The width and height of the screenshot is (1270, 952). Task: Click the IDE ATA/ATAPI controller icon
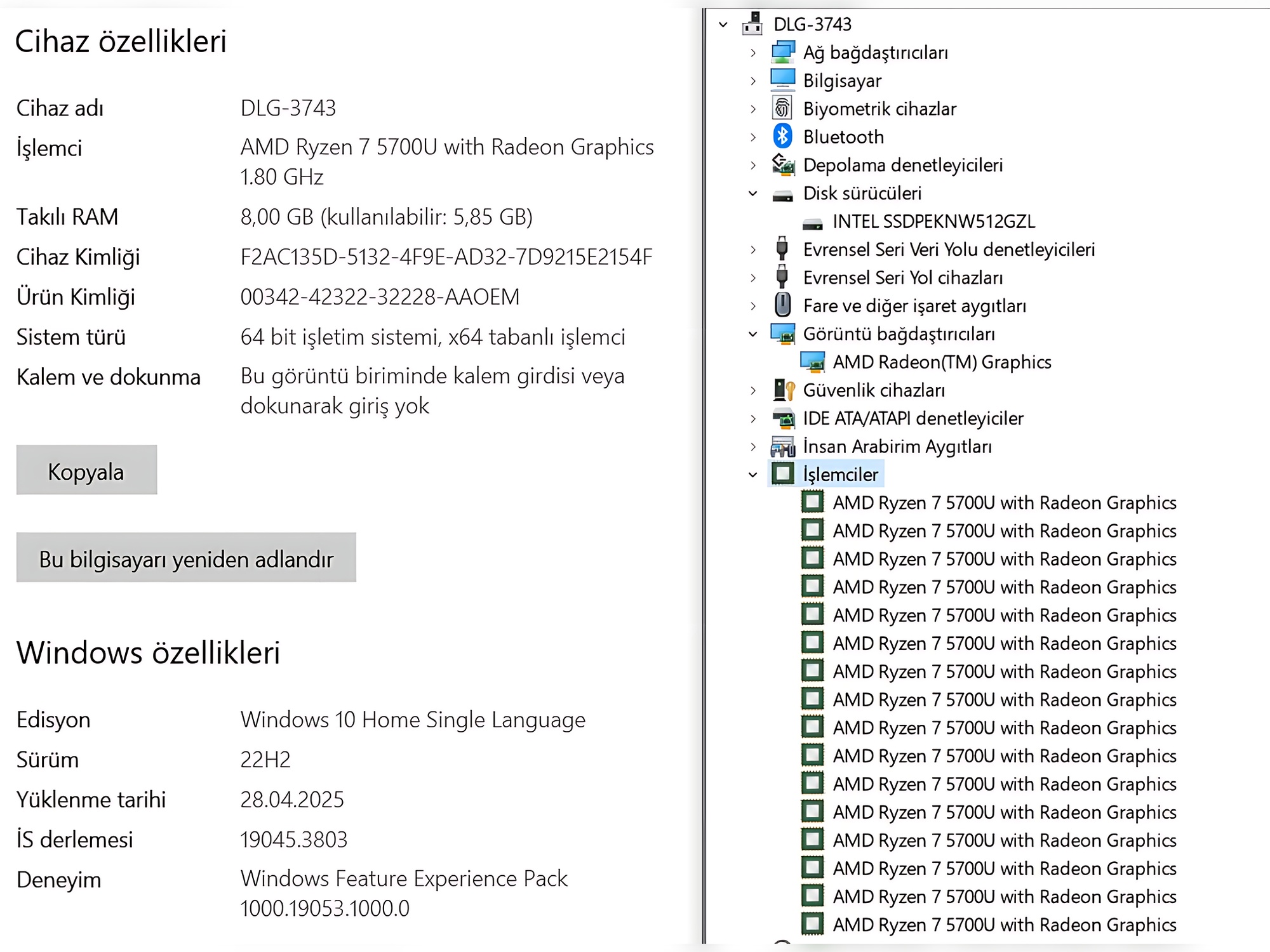click(x=784, y=418)
